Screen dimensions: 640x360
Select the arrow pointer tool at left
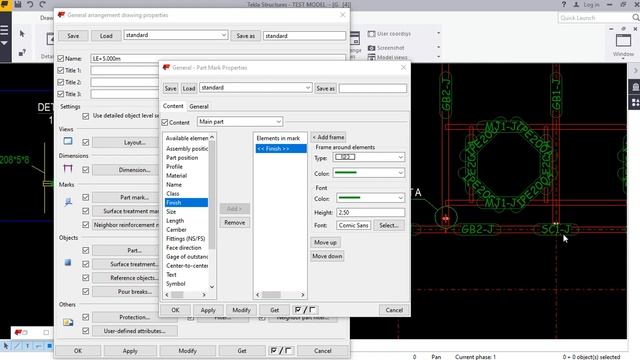[22, 34]
